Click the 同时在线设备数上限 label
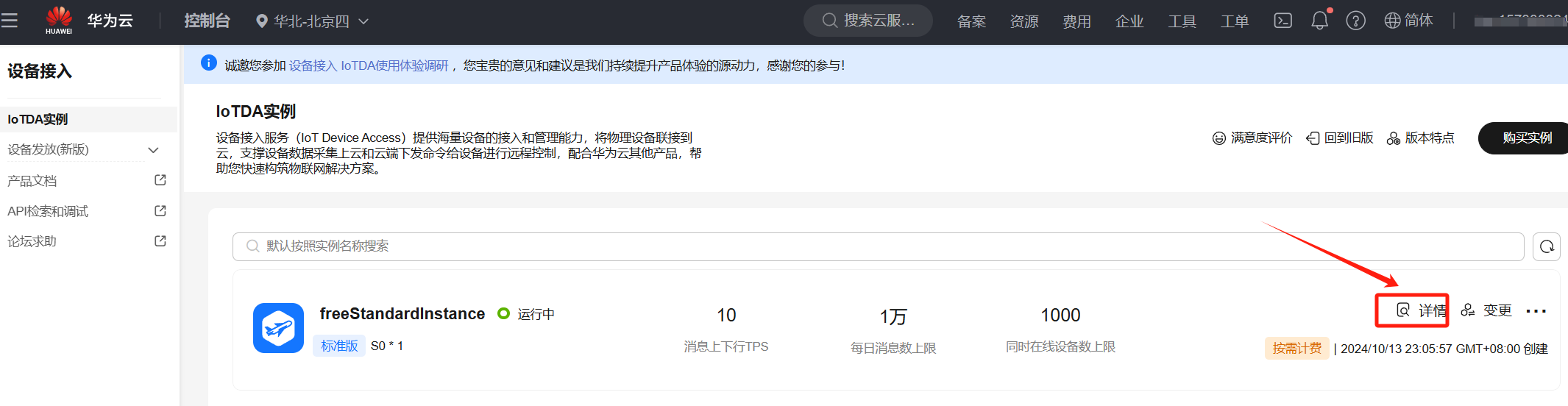 pos(1060,346)
